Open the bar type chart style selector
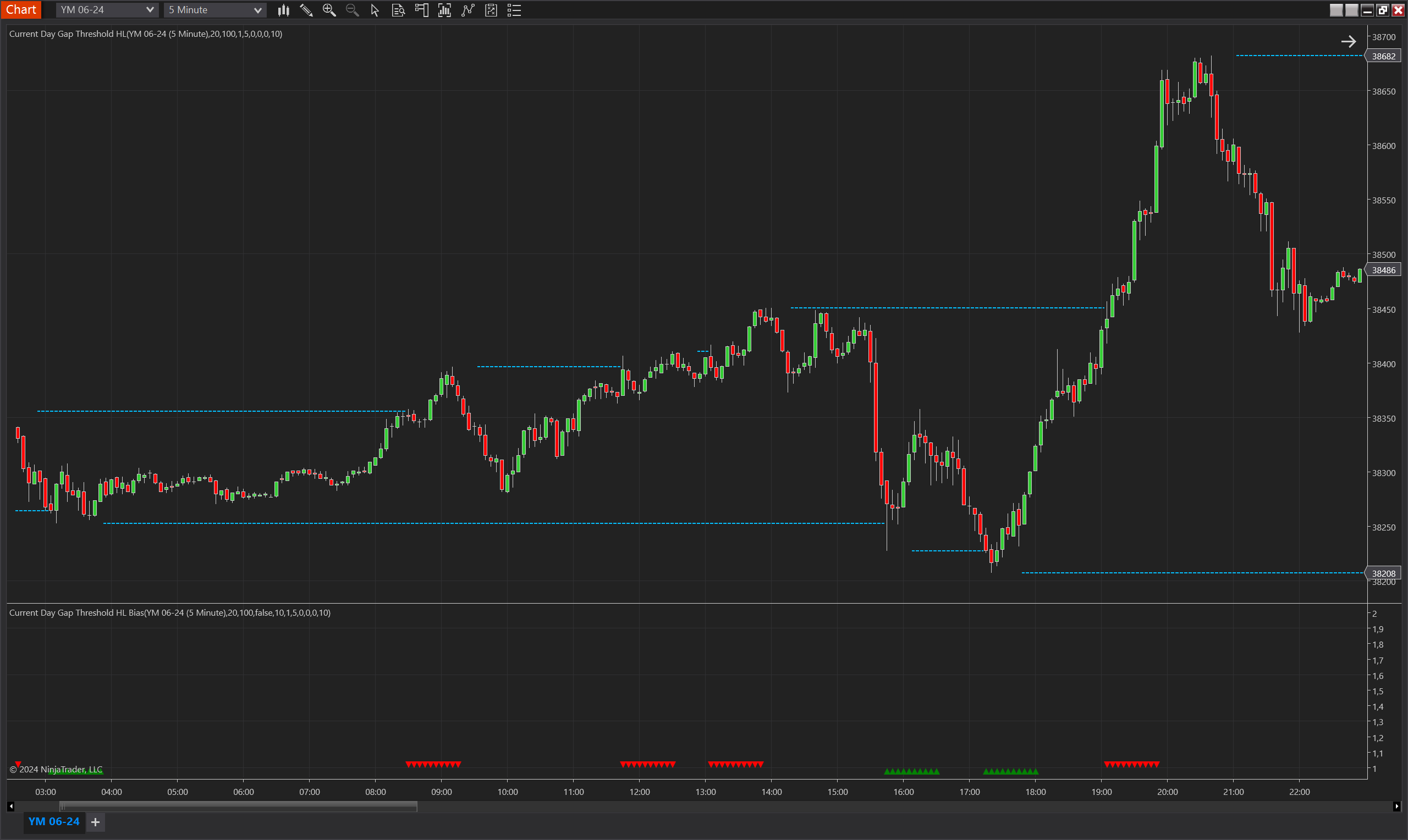The height and width of the screenshot is (840, 1408). [284, 10]
